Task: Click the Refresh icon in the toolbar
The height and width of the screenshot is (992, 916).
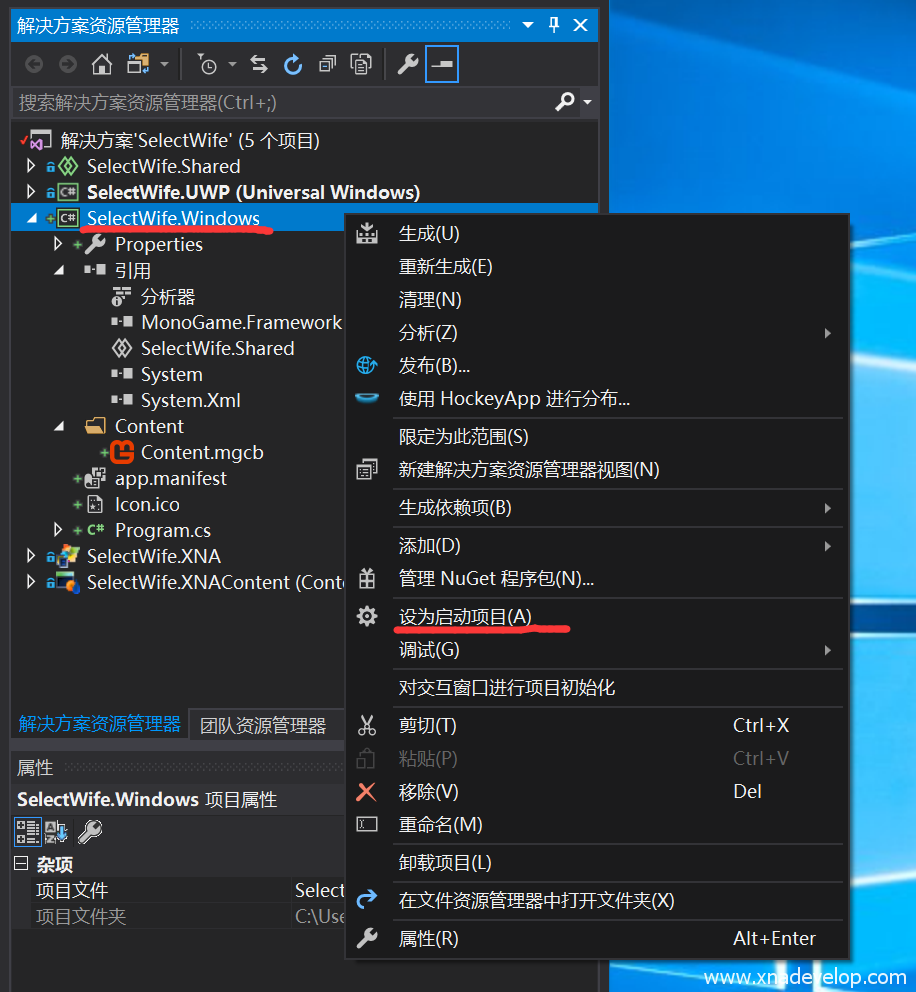Action: pos(293,65)
